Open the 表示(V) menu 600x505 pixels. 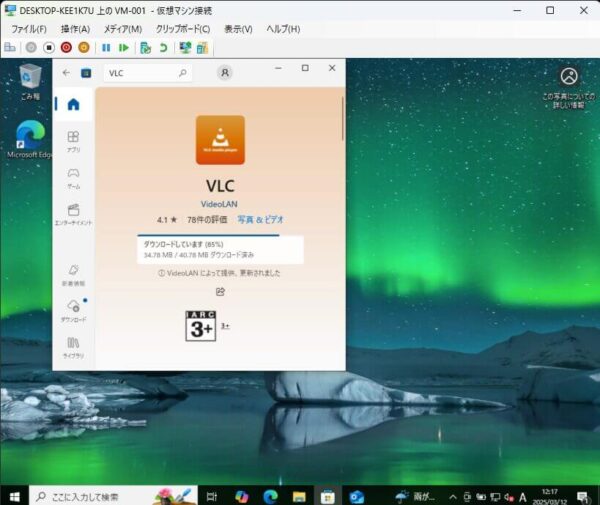(x=238, y=29)
